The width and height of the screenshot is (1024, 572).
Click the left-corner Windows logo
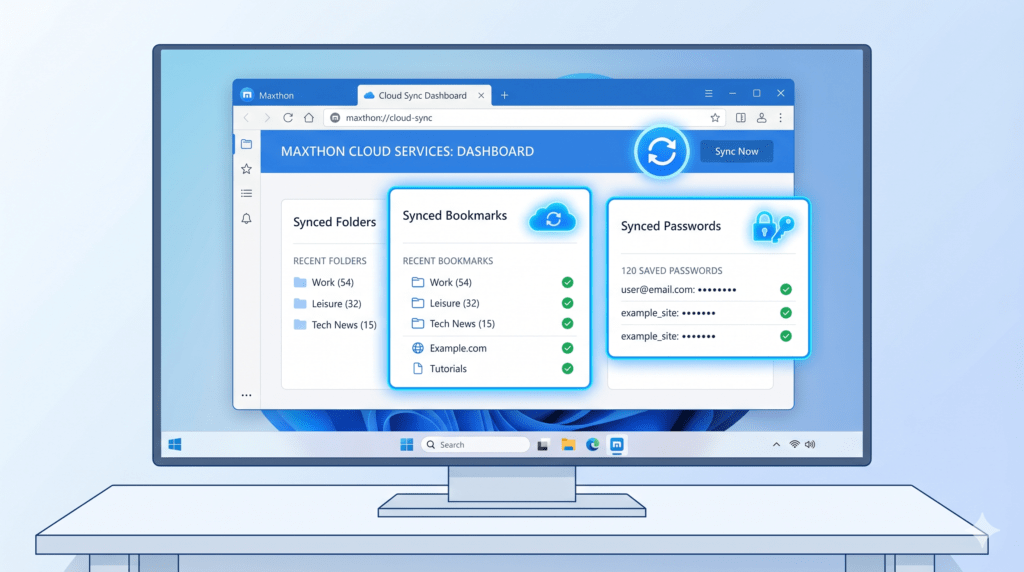(x=174, y=445)
